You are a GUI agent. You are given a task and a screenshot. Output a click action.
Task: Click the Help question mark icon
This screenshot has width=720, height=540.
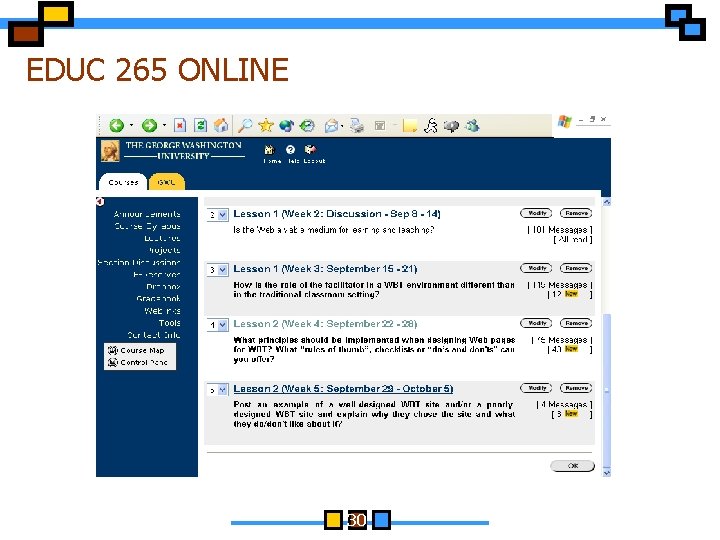click(x=290, y=150)
